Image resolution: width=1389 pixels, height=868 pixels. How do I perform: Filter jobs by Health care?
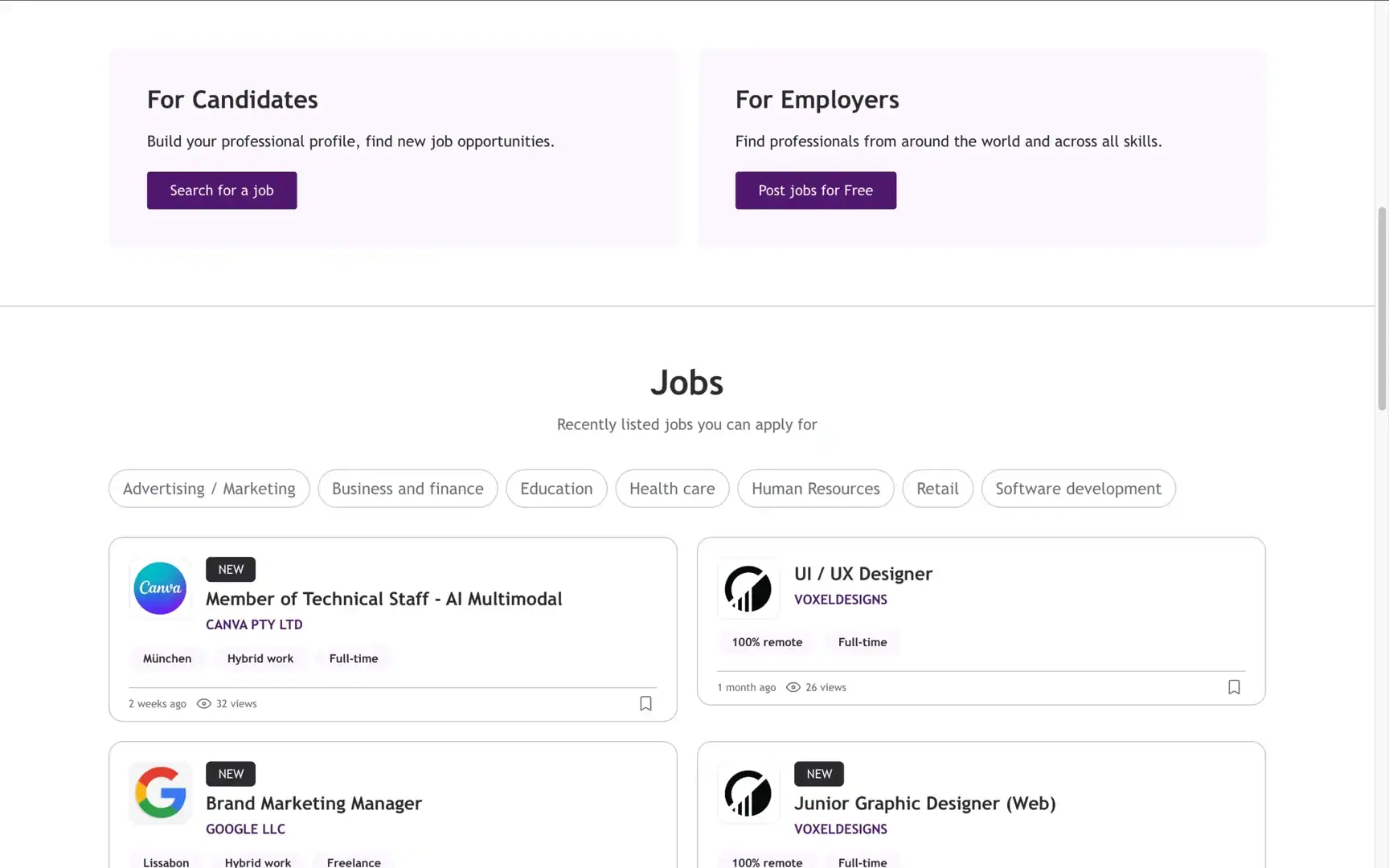pos(672,489)
